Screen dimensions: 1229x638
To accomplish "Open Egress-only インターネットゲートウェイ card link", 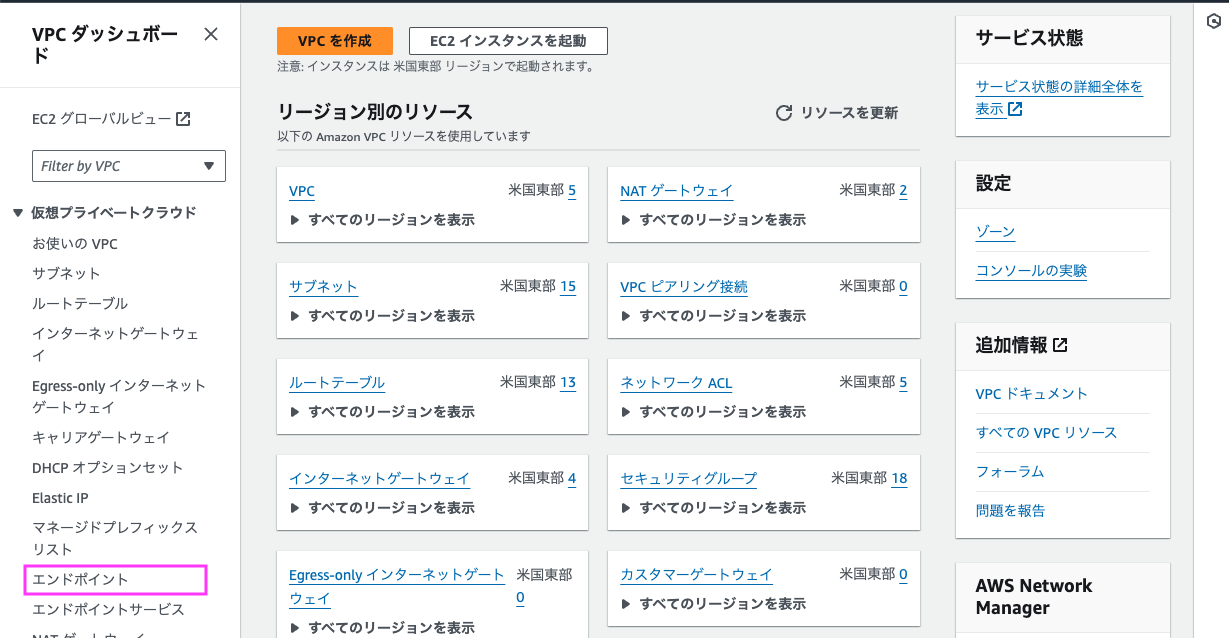I will [x=397, y=586].
